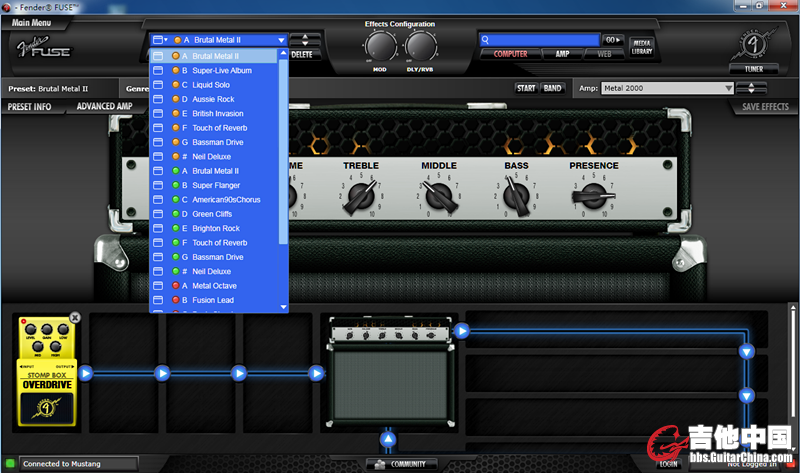800x473 pixels.
Task: Collapse the Brutal Metal II preset dropdown
Action: tap(282, 40)
